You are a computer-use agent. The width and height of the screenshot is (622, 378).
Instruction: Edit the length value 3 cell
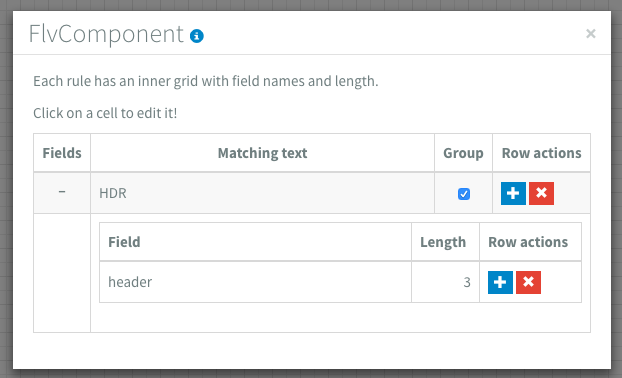click(x=445, y=282)
